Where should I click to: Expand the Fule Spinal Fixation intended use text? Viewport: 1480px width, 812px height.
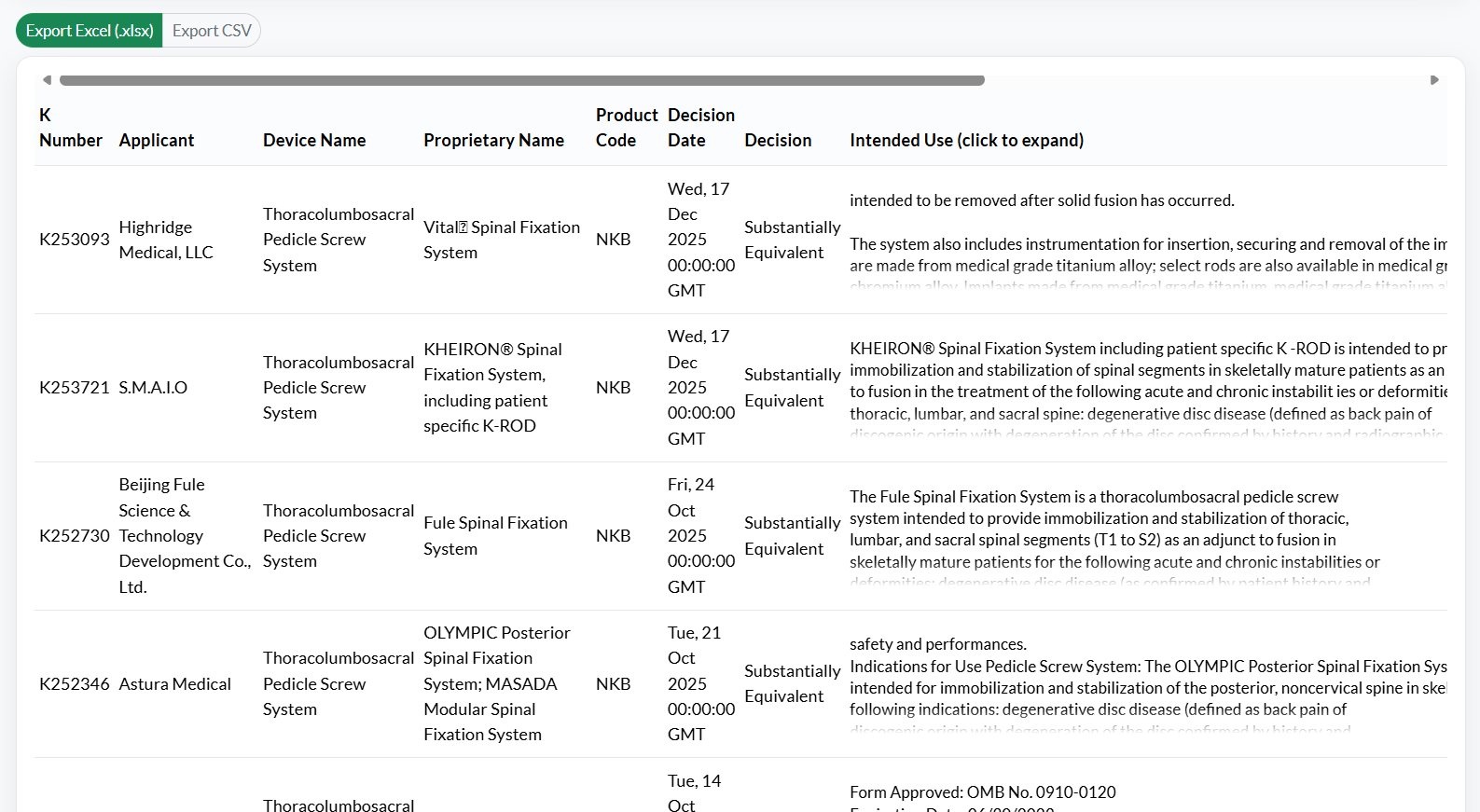pyautogui.click(x=1114, y=536)
